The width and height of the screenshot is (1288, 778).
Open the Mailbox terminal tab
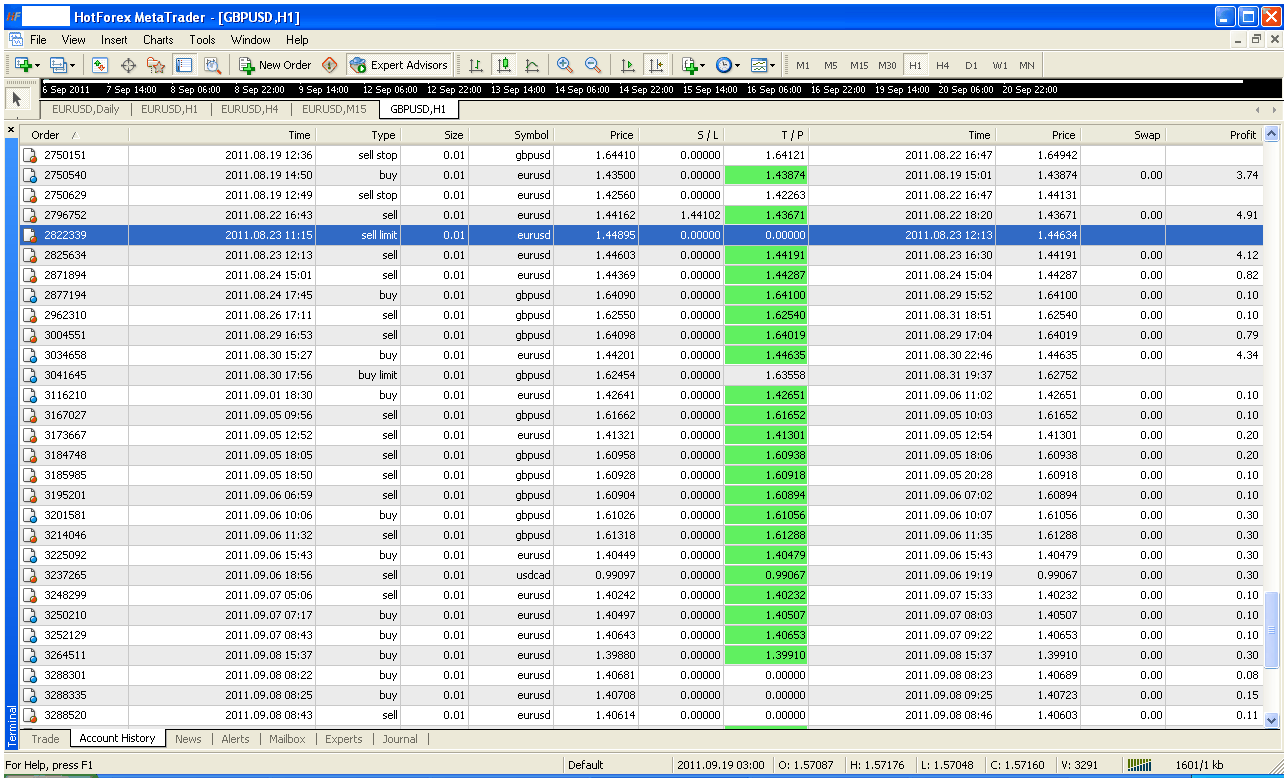tap(286, 739)
